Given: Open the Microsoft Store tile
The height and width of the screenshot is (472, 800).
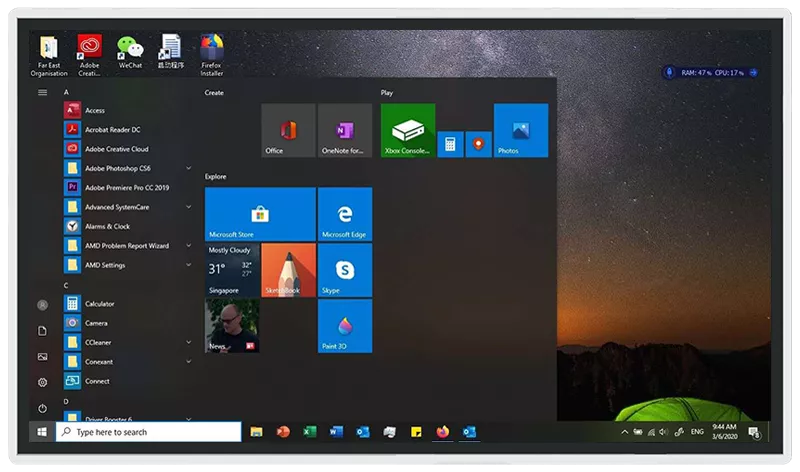Looking at the screenshot, I should point(260,214).
